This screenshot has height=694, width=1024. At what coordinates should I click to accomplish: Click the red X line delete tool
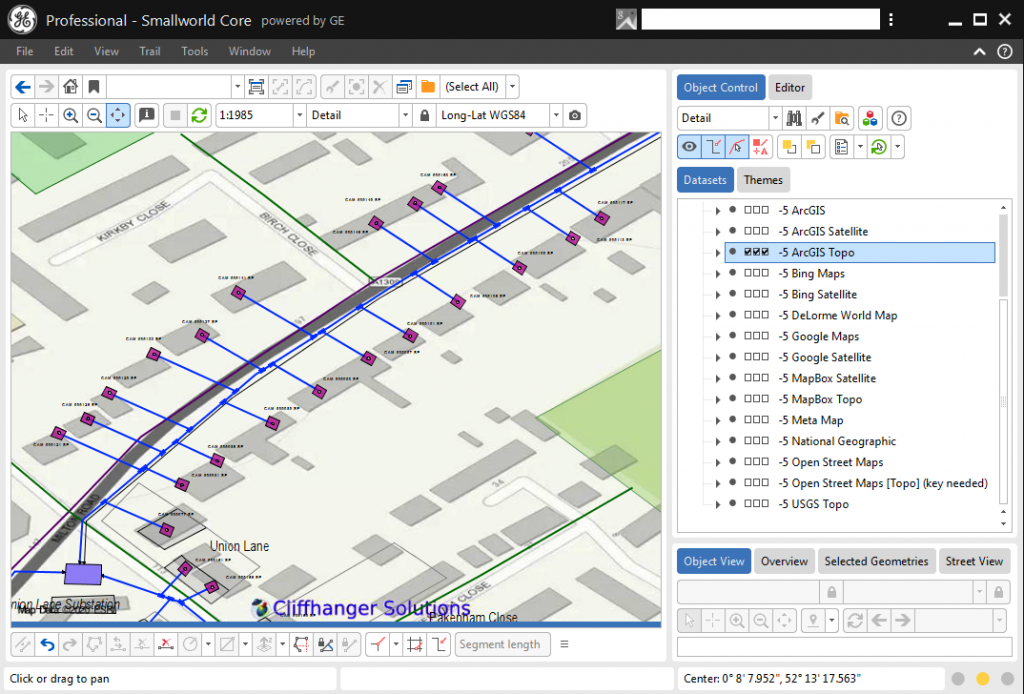166,644
